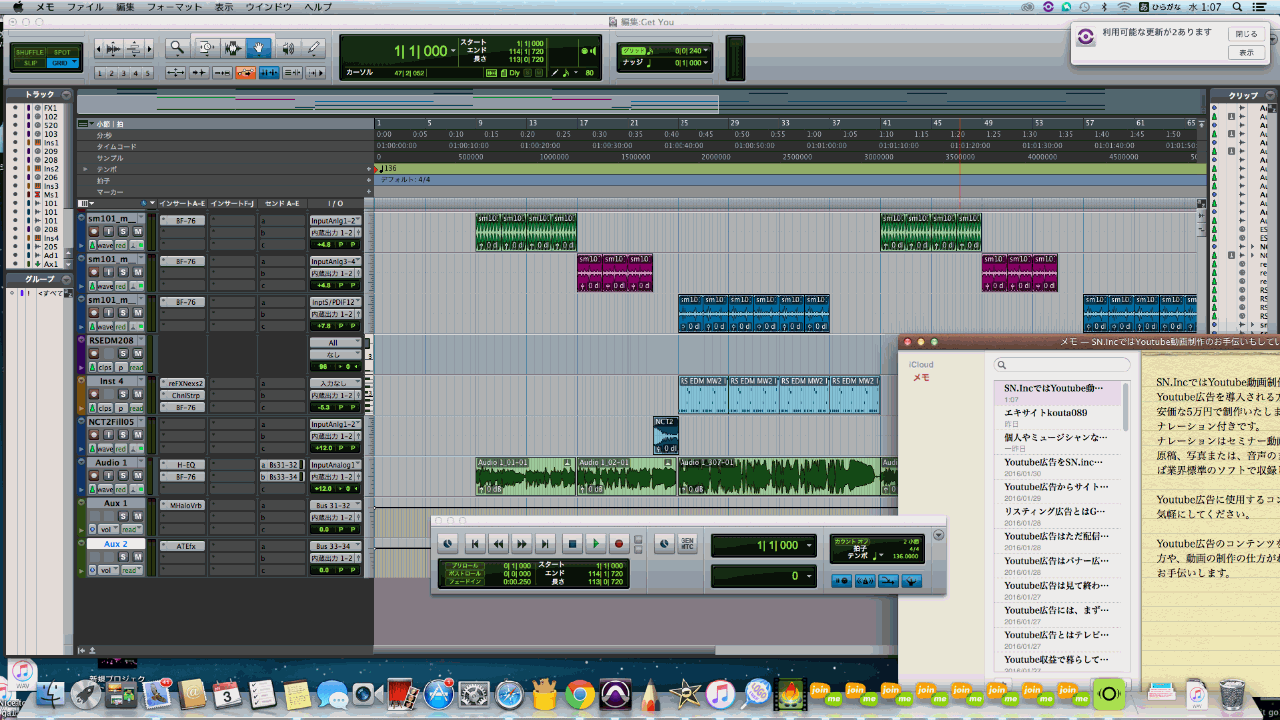Image resolution: width=1280 pixels, height=720 pixels.
Task: Open the main counter format dropdown arrow
Action: pyautogui.click(x=453, y=51)
